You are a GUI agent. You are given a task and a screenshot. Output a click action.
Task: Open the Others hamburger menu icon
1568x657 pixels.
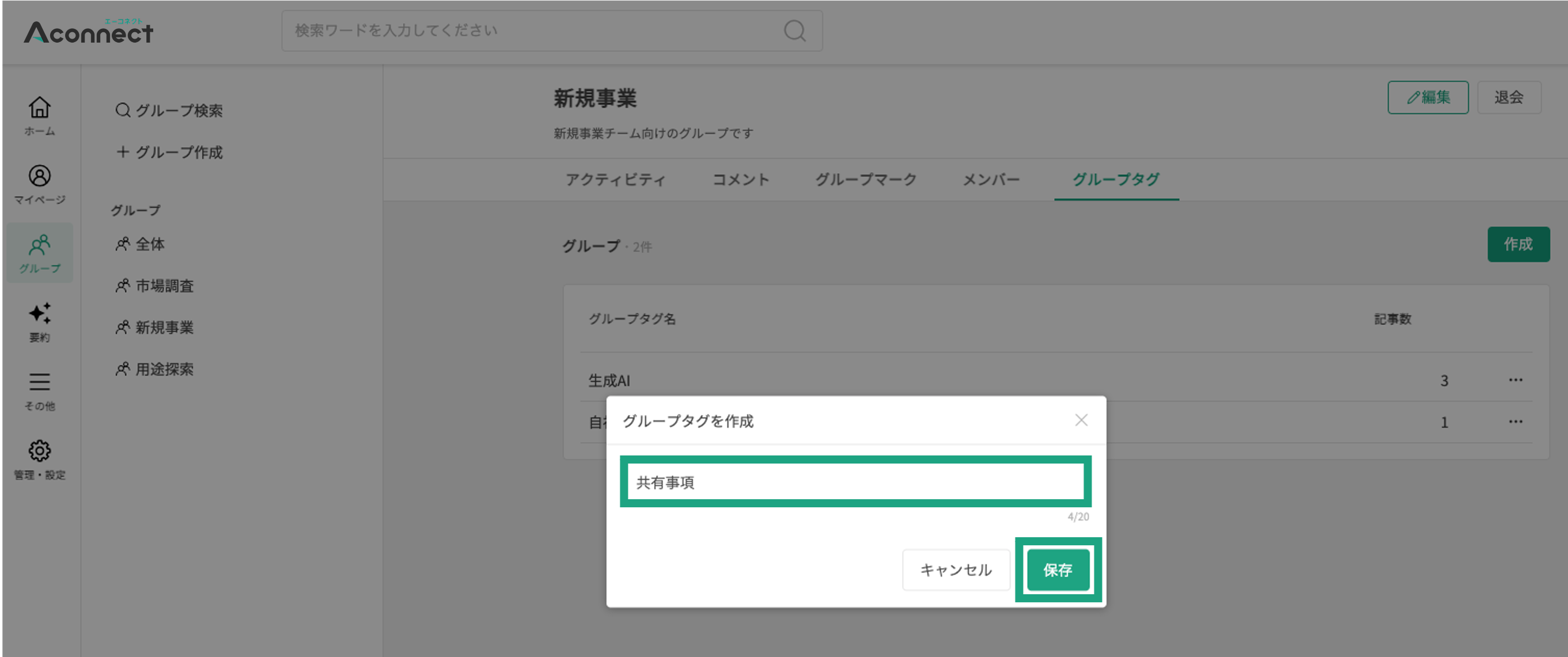(40, 382)
